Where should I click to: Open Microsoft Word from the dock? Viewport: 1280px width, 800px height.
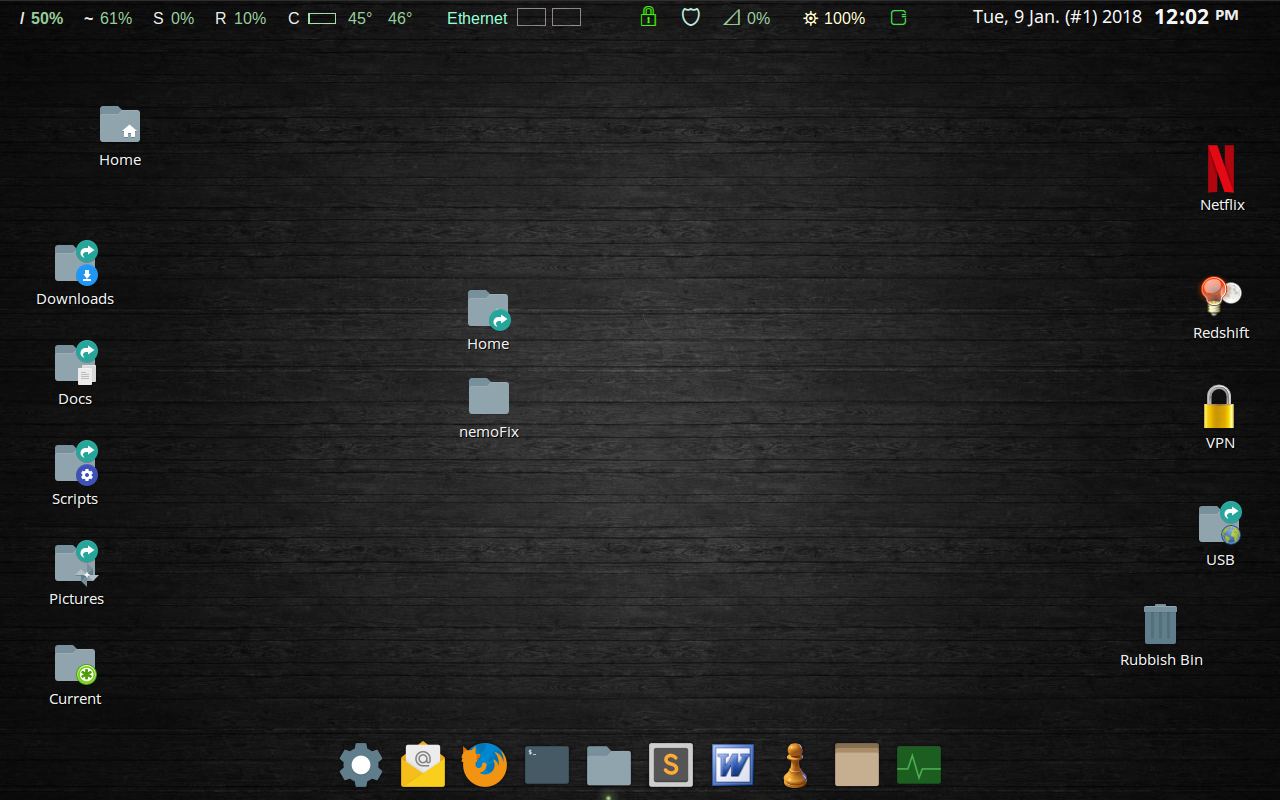coord(732,764)
